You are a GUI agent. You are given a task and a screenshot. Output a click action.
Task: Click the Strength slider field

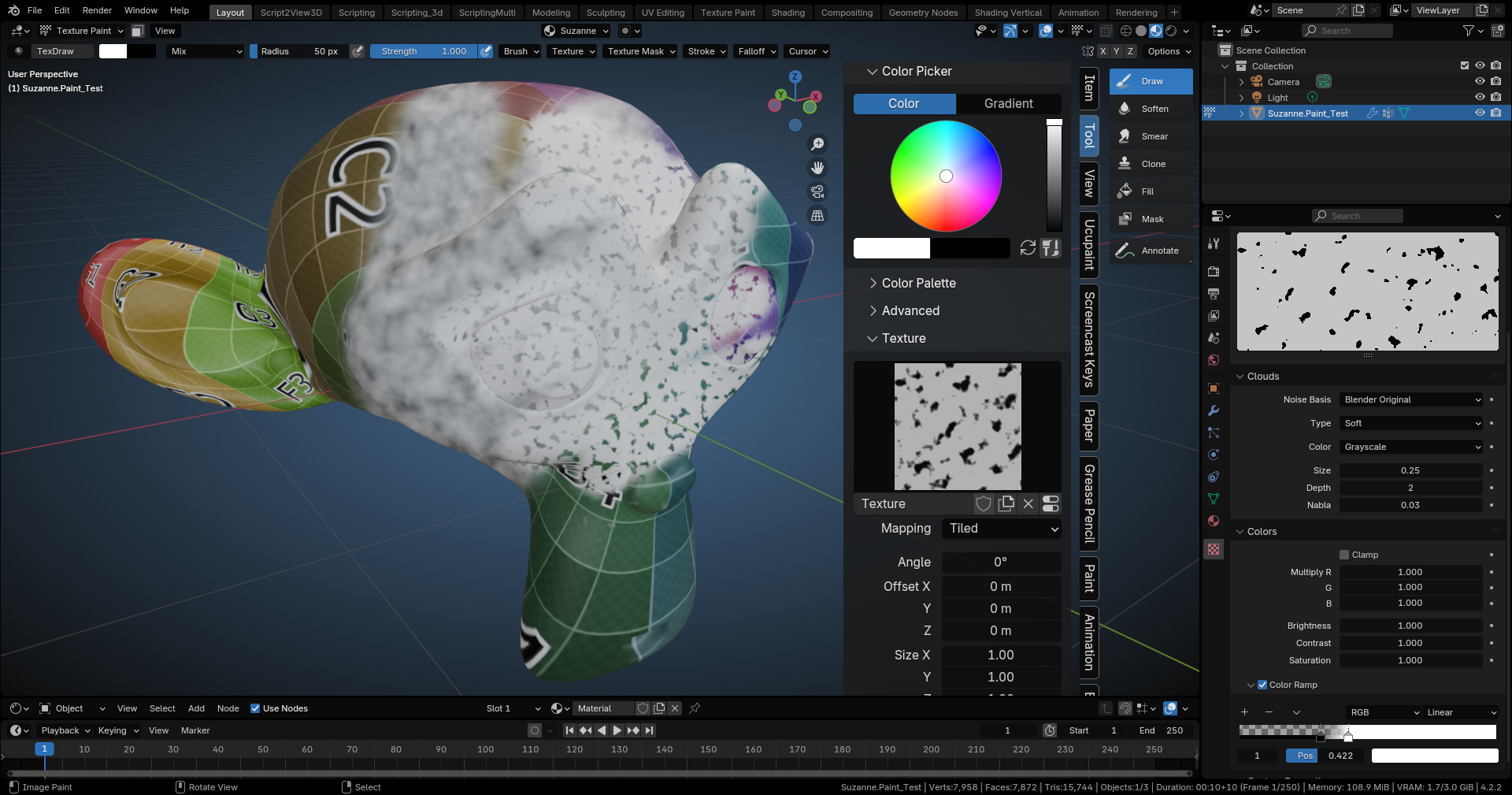pyautogui.click(x=424, y=51)
